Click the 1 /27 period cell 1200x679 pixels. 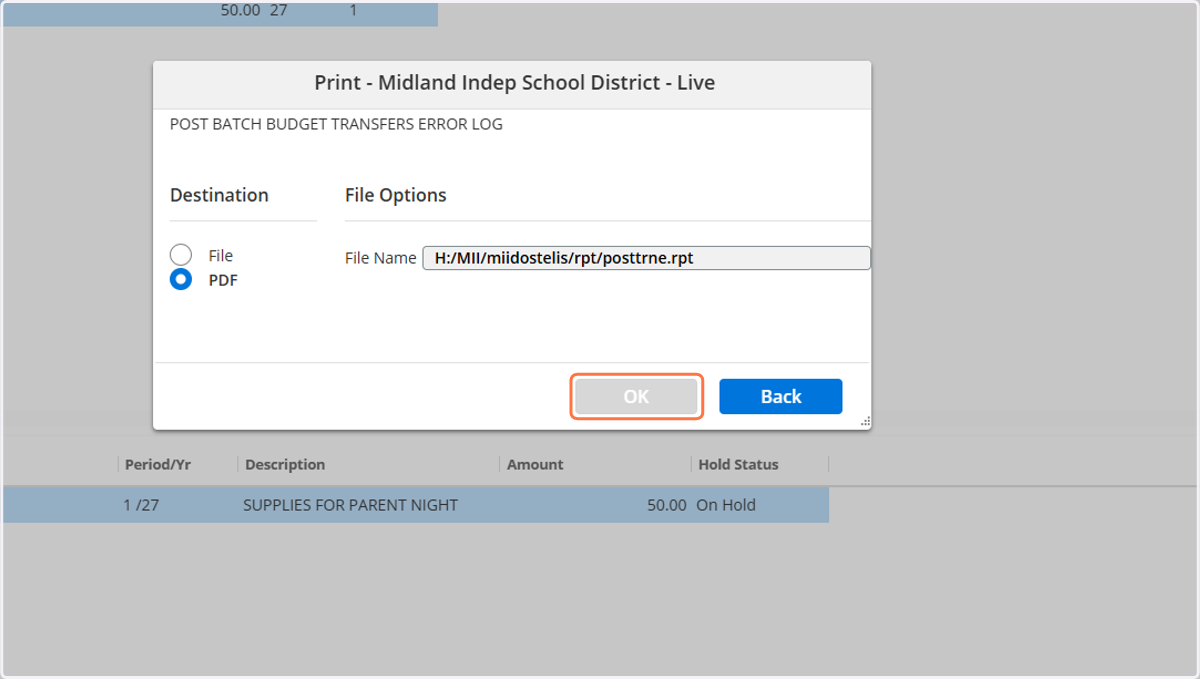[x=141, y=505]
